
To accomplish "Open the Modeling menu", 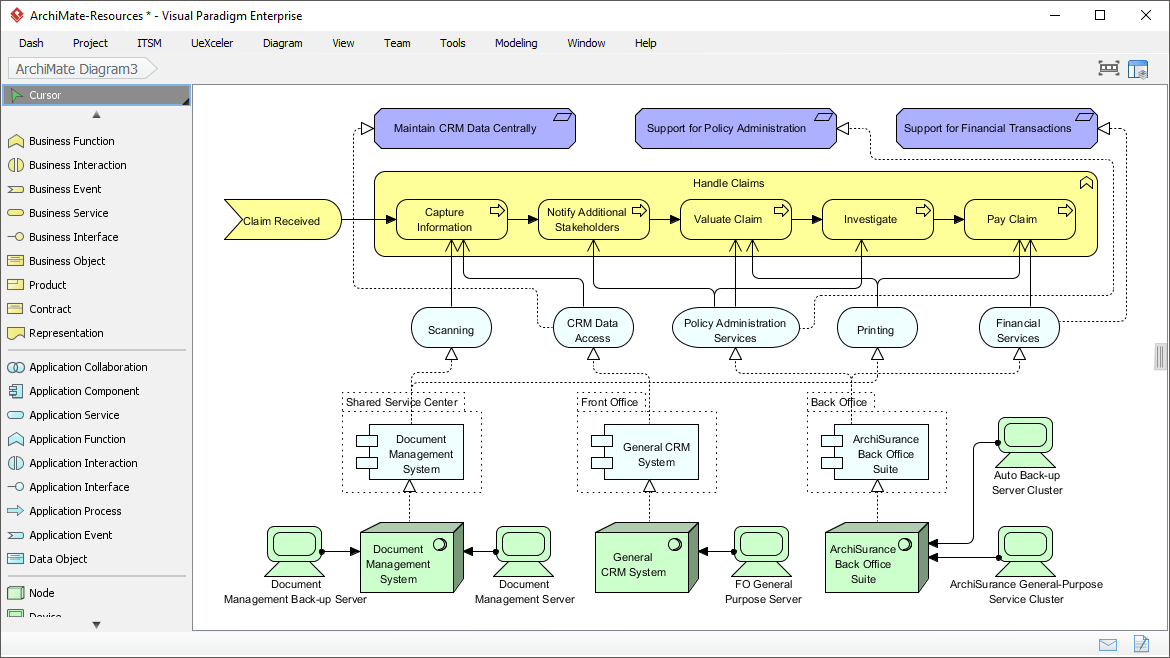I will coord(515,43).
